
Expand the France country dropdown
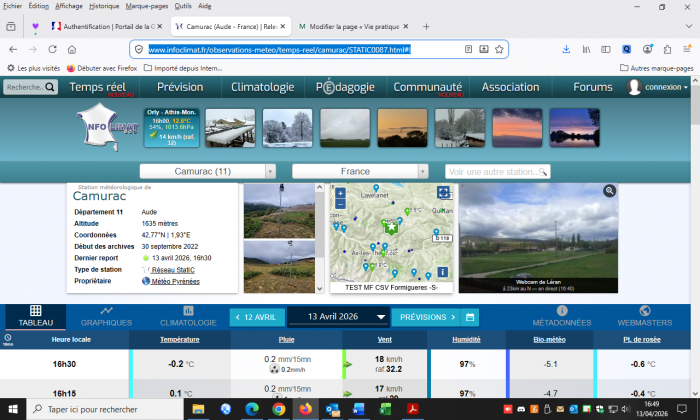[362, 171]
